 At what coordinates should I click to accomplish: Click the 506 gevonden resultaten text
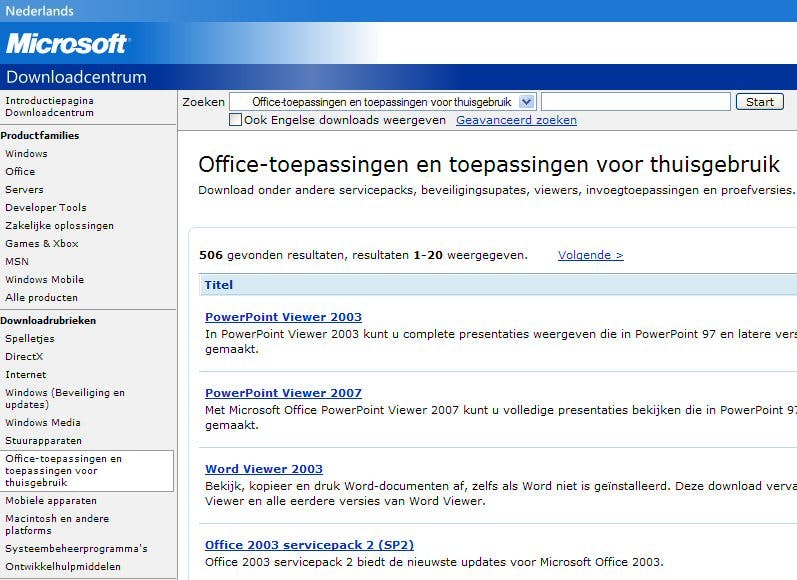click(363, 255)
